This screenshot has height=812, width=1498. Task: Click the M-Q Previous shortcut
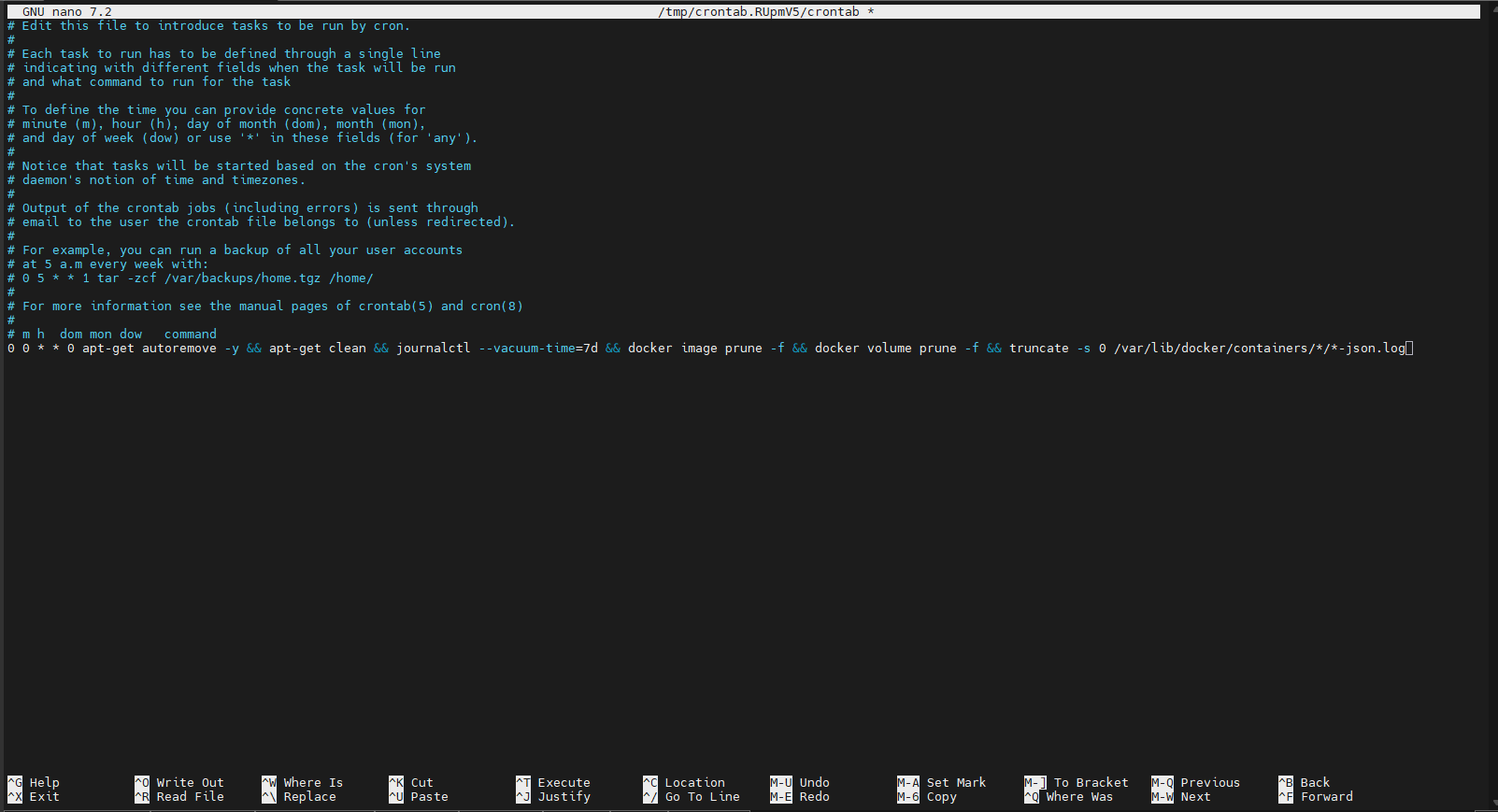tap(1196, 783)
